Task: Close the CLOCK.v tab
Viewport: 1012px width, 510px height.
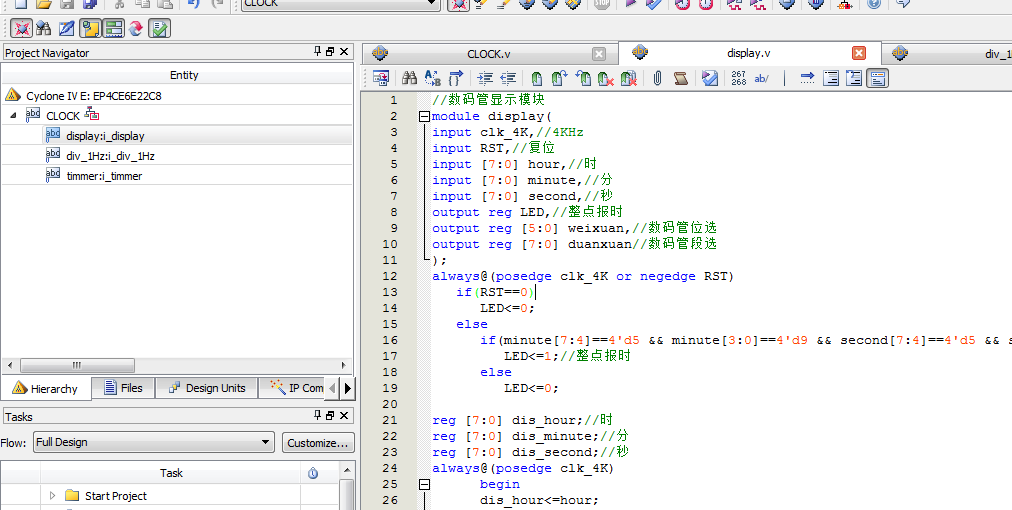Action: tap(599, 54)
